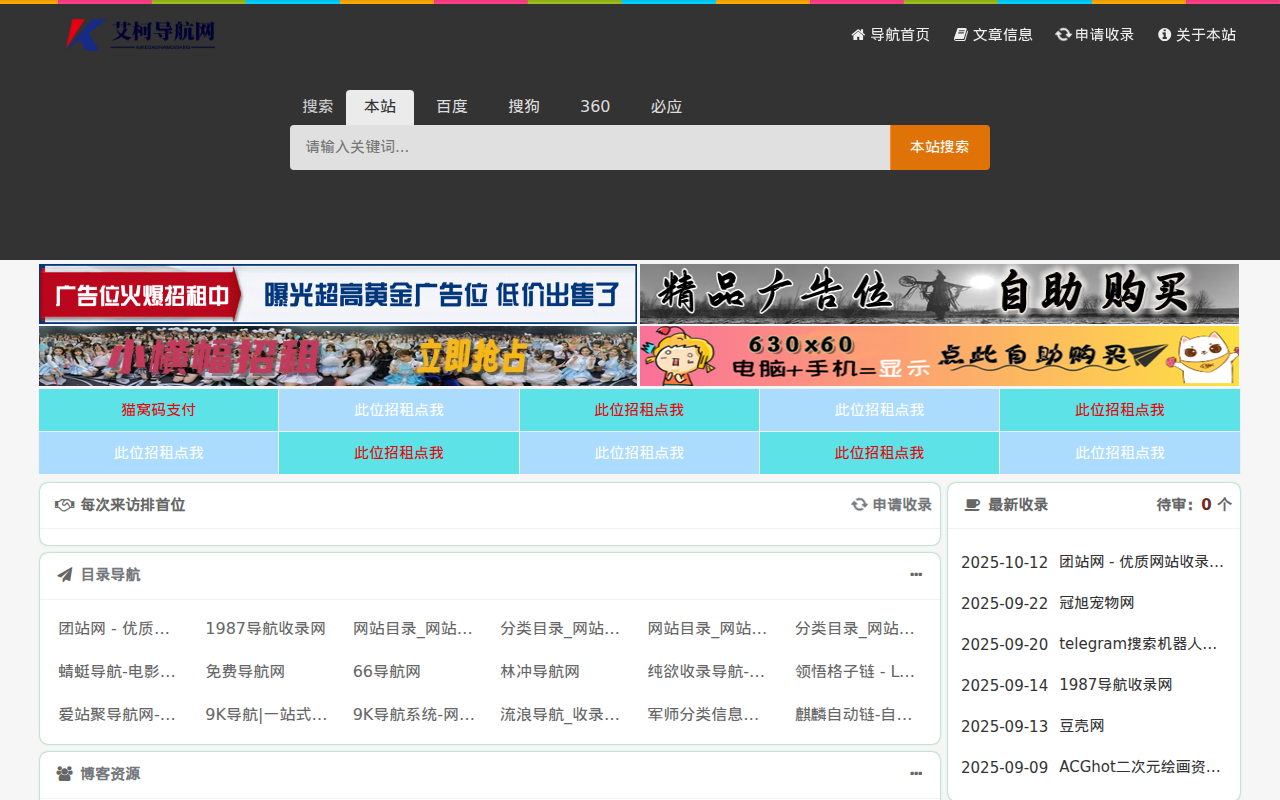Screen dimensions: 1280x800
Task: Expand more options in 博客资源 panel
Action: coord(916,774)
